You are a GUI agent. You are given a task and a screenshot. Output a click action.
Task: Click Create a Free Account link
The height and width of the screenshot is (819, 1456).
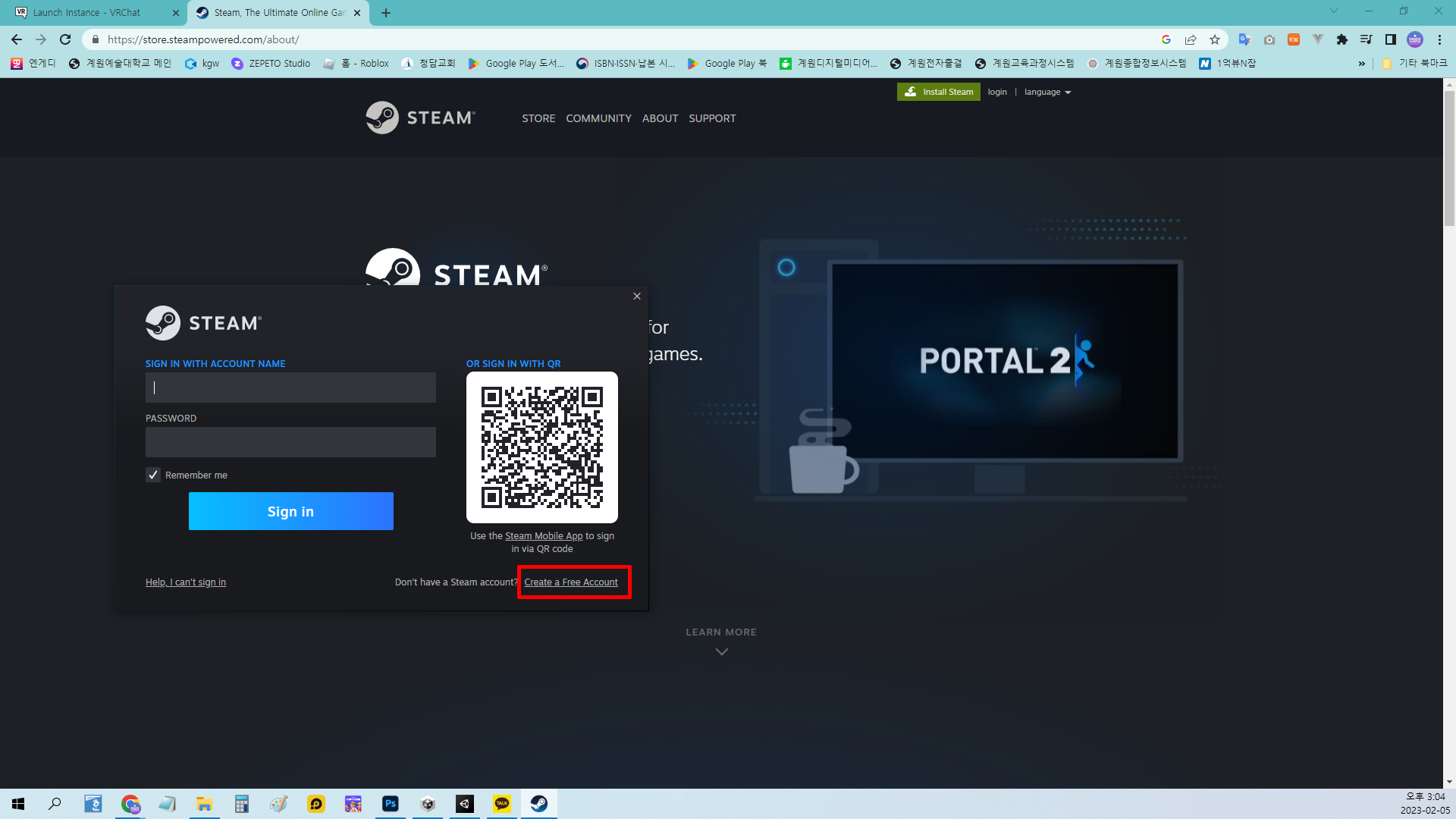pos(571,582)
